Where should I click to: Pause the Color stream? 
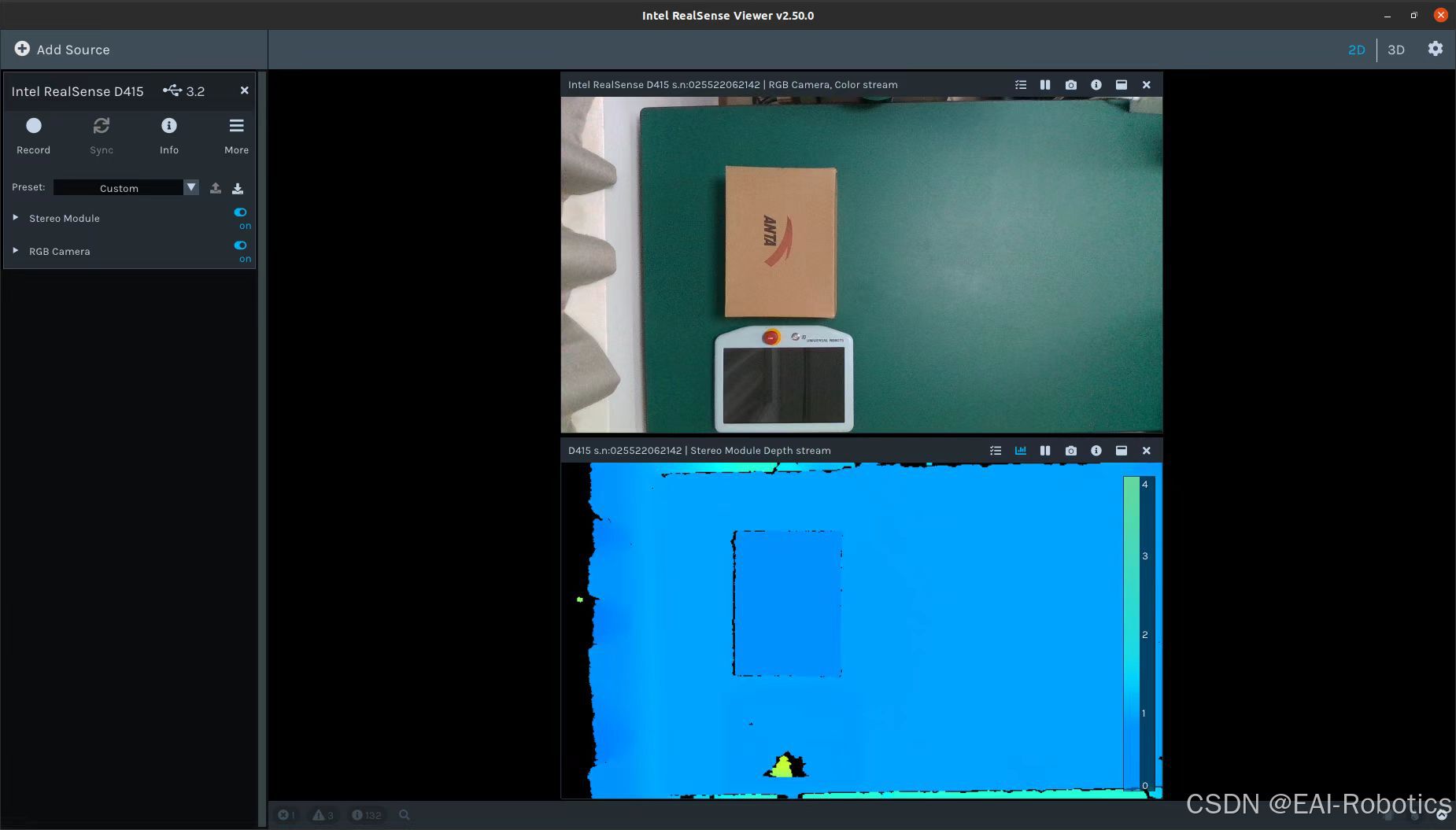1044,84
